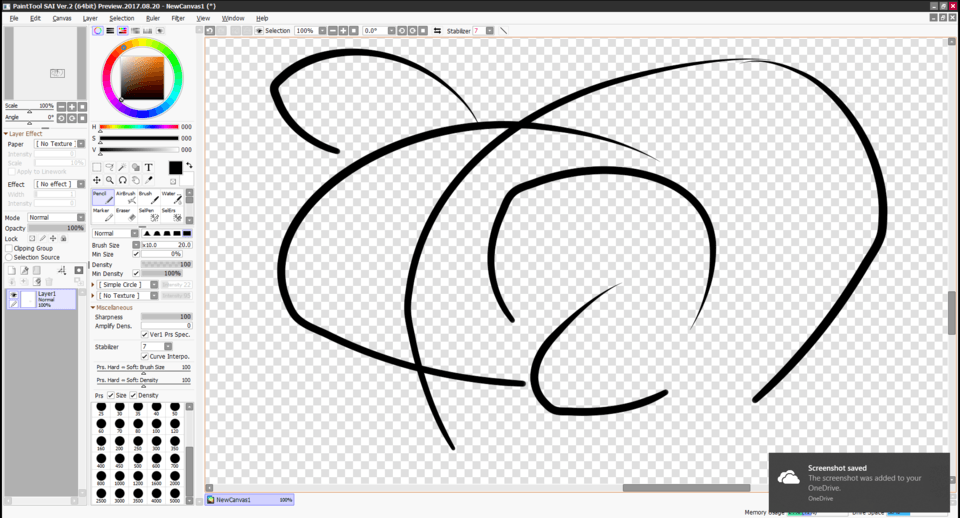Image resolution: width=960 pixels, height=518 pixels.
Task: Click the Screenshot saved OneDrive notification
Action: 858,482
